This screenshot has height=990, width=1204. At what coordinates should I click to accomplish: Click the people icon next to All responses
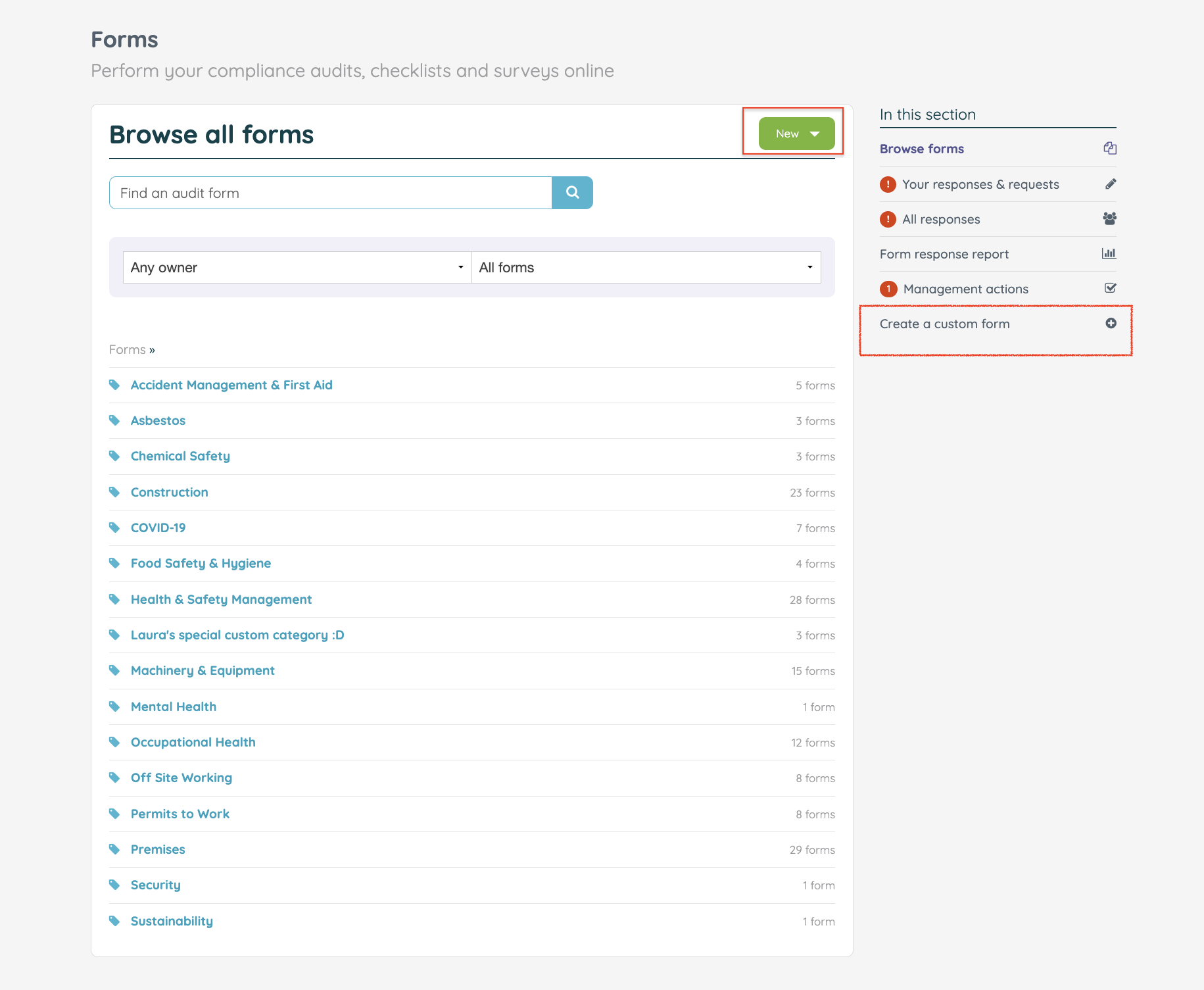tap(1110, 218)
